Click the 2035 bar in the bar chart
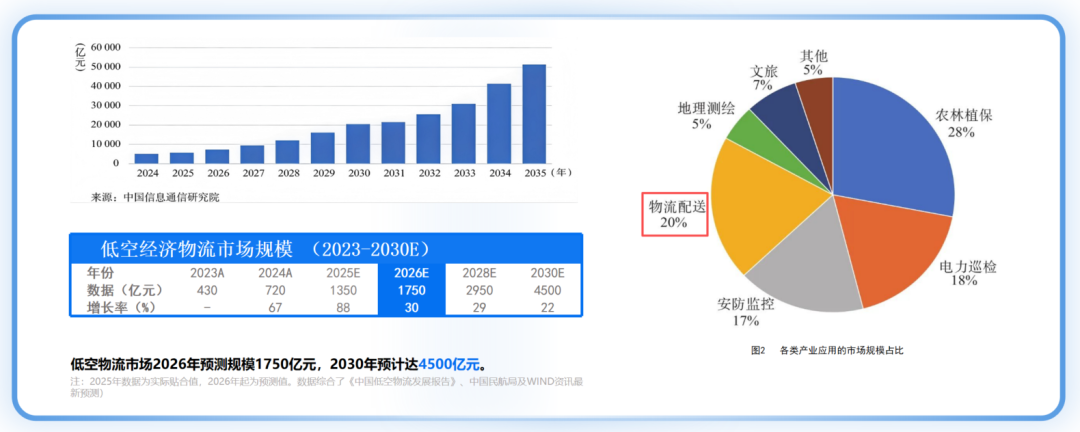The image size is (1080, 432). pyautogui.click(x=534, y=114)
